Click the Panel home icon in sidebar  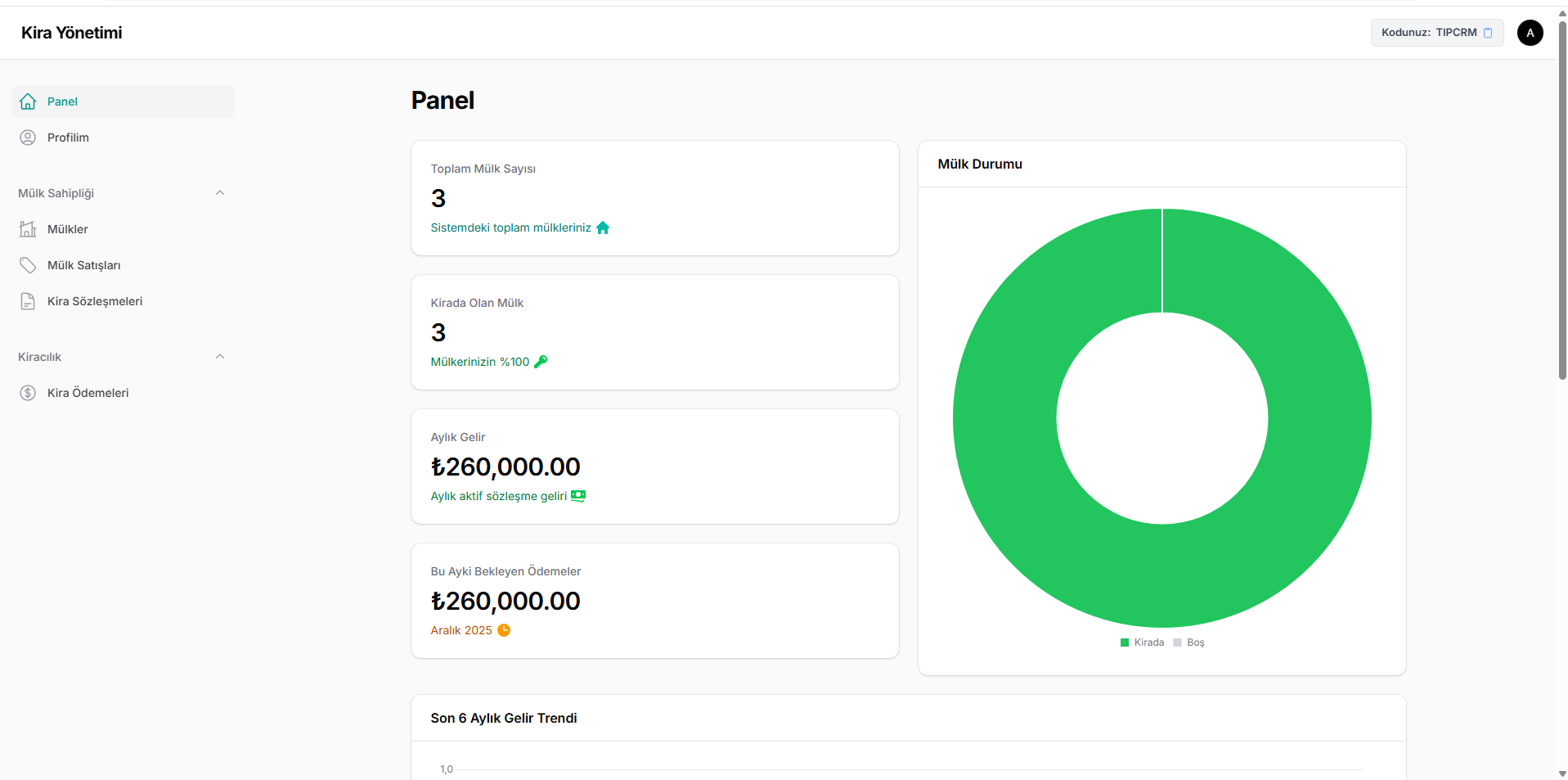tap(28, 101)
